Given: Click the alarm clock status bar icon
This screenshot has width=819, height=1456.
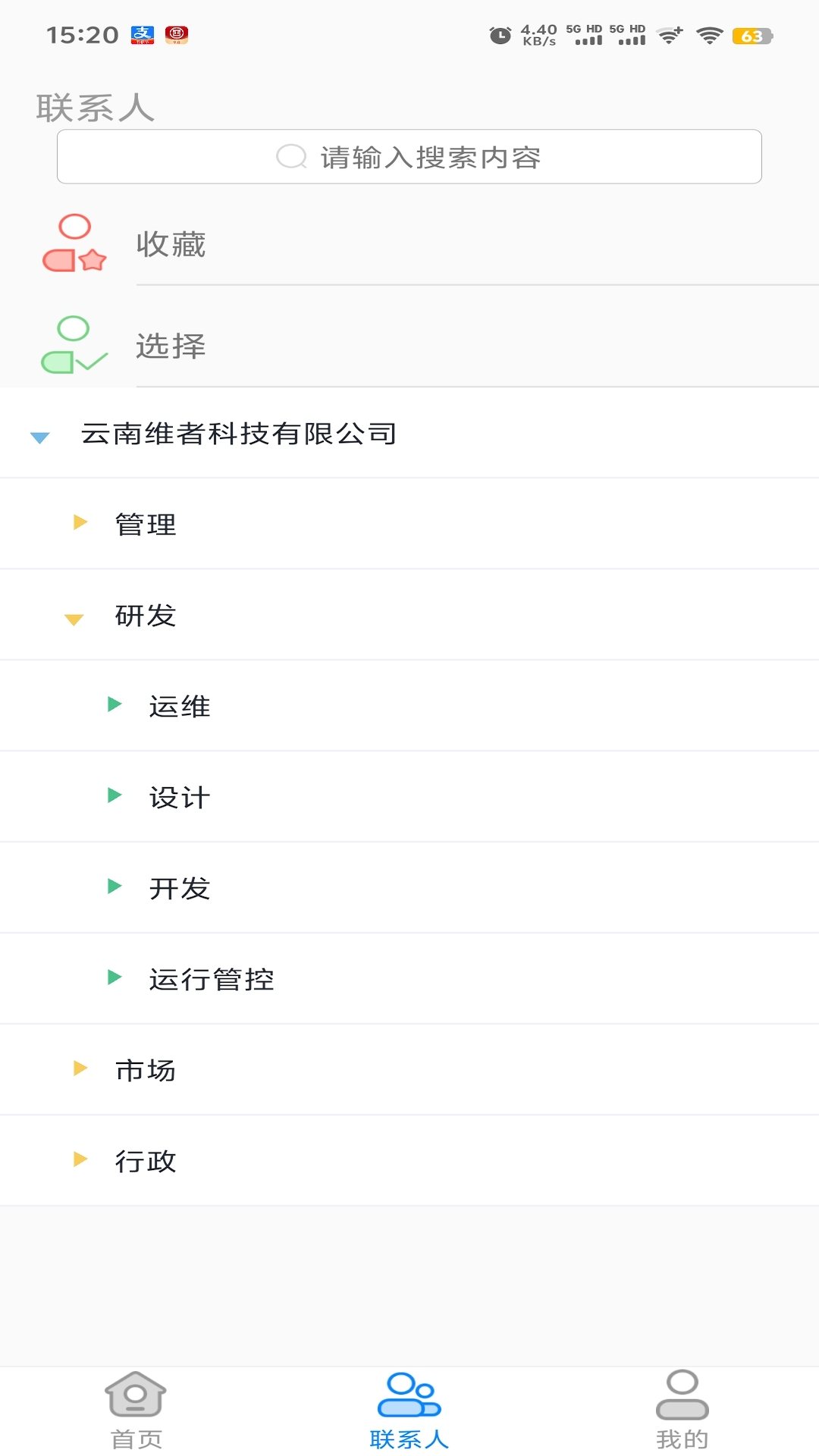Looking at the screenshot, I should coord(498,33).
